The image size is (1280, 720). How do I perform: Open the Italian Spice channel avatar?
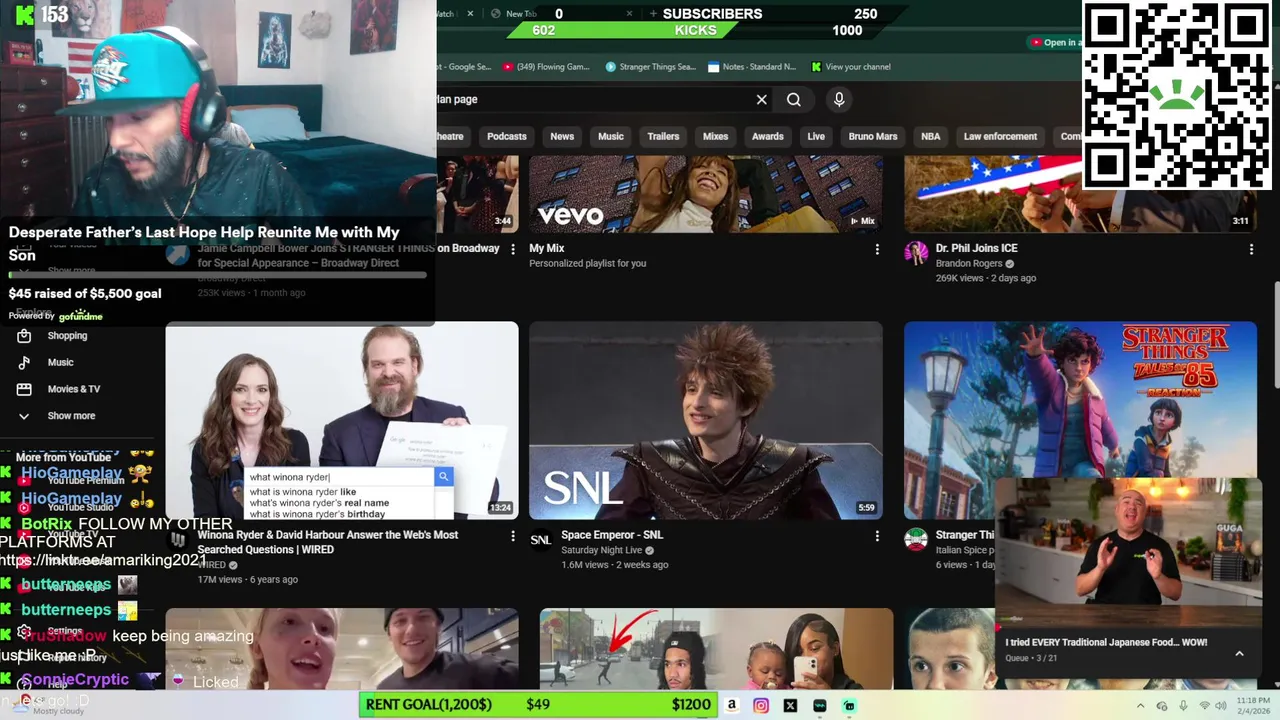[x=916, y=540]
